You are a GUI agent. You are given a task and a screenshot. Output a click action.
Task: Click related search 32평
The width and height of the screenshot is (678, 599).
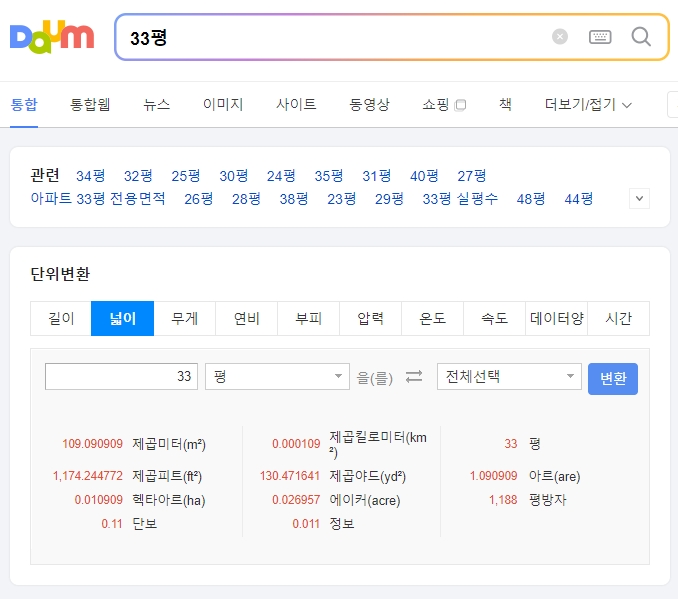(x=138, y=176)
